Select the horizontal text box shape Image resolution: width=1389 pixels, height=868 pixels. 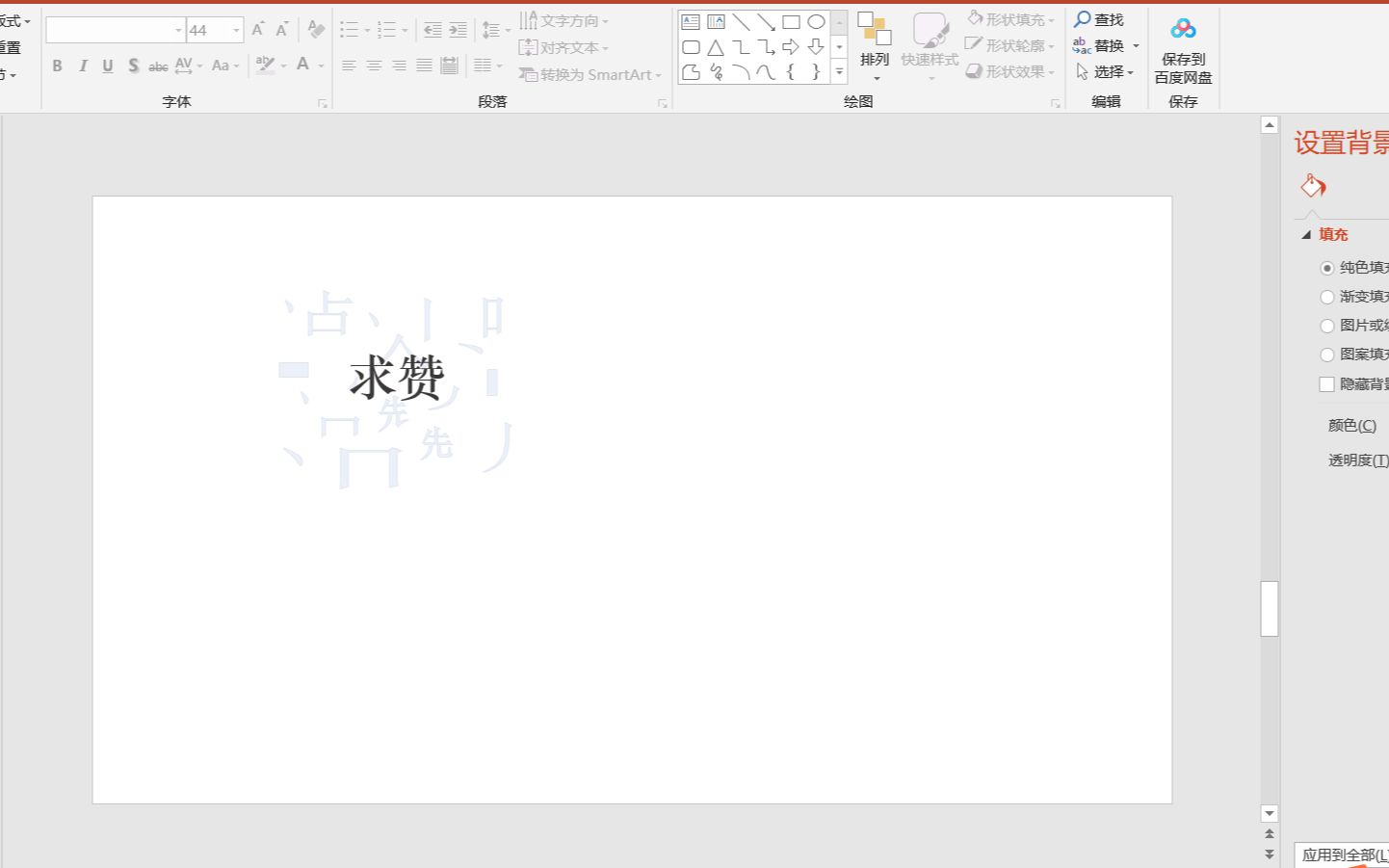(691, 21)
